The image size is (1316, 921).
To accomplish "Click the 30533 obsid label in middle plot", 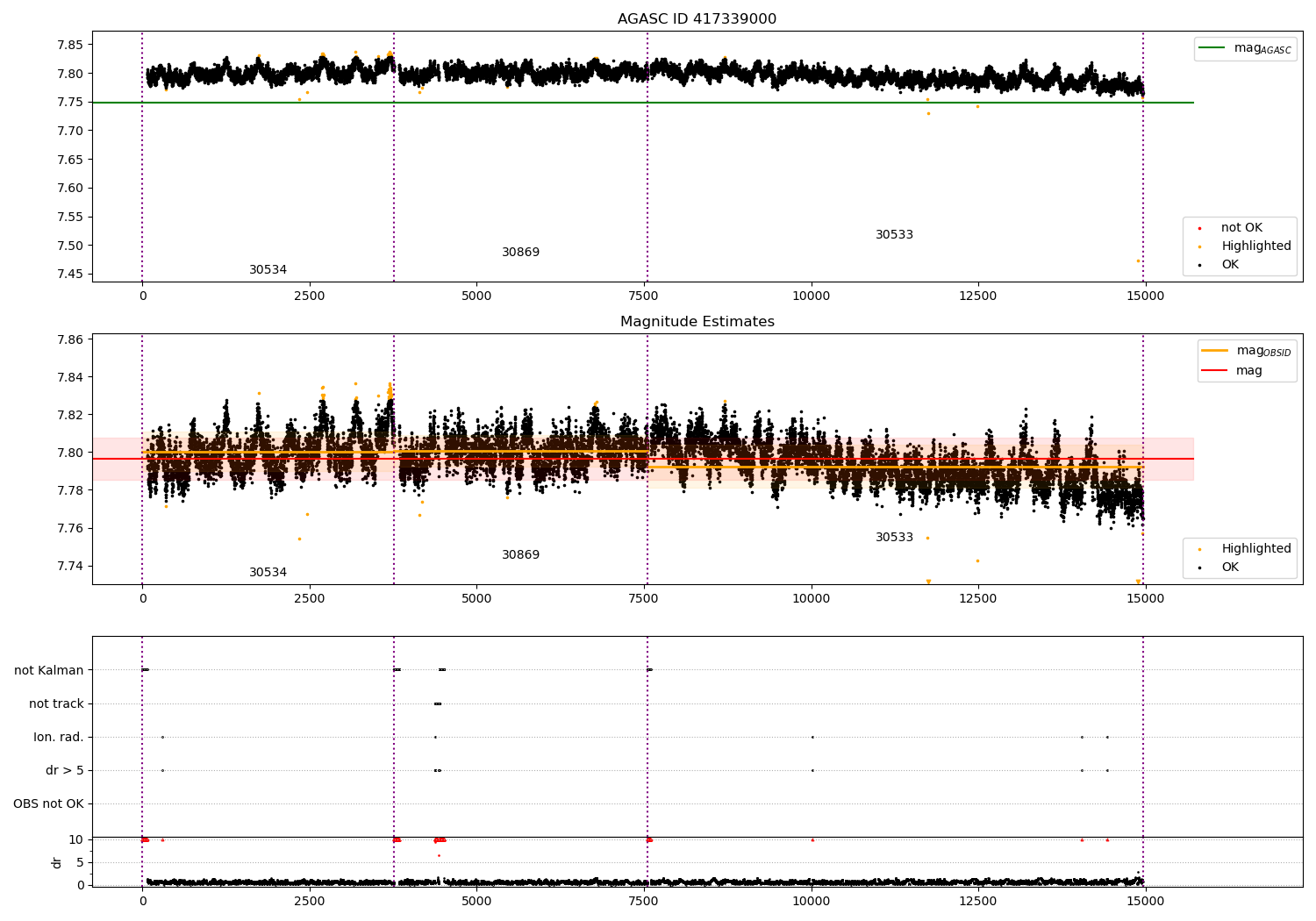I will pyautogui.click(x=894, y=538).
